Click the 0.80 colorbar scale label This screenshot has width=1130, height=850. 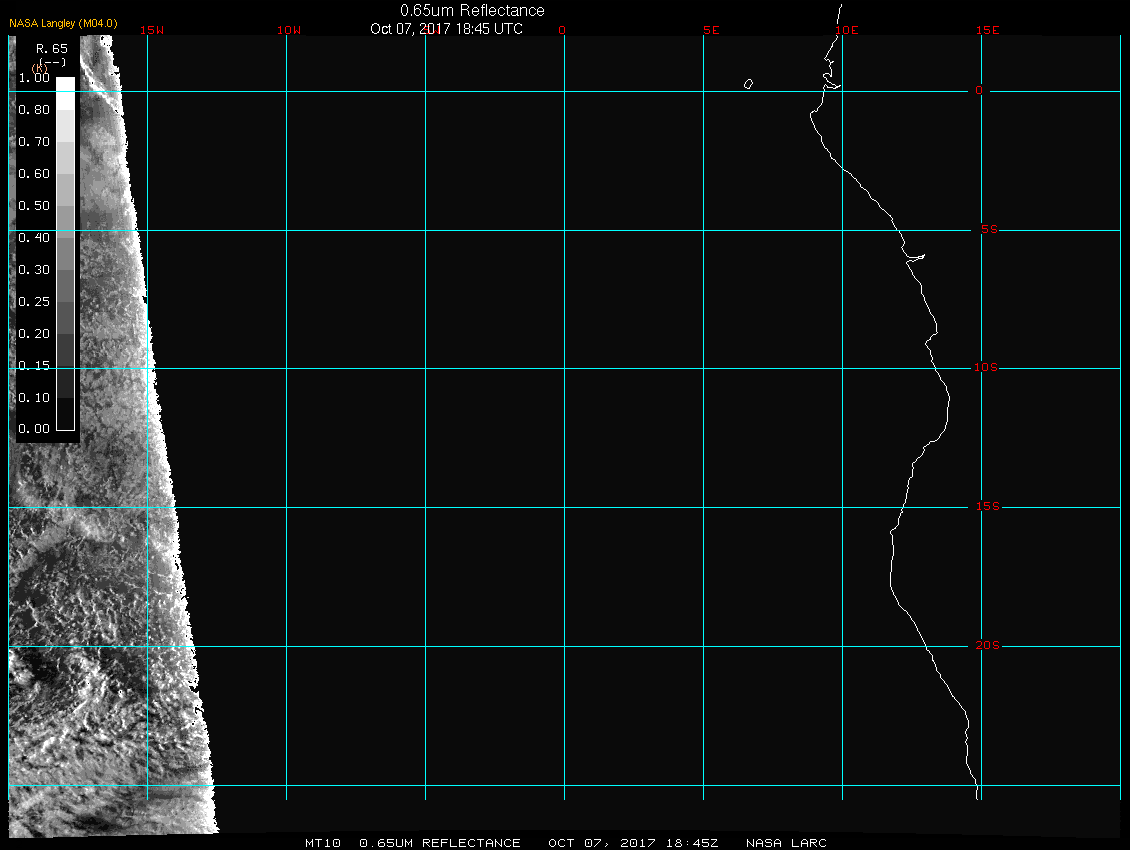[34, 110]
